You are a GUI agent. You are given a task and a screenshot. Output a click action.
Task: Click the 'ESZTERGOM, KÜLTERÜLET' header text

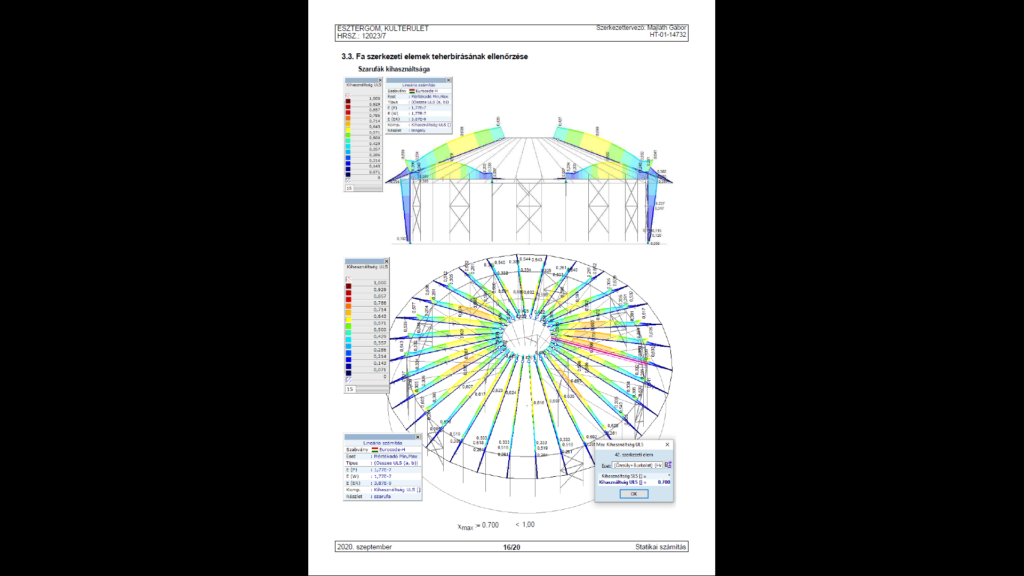point(383,29)
